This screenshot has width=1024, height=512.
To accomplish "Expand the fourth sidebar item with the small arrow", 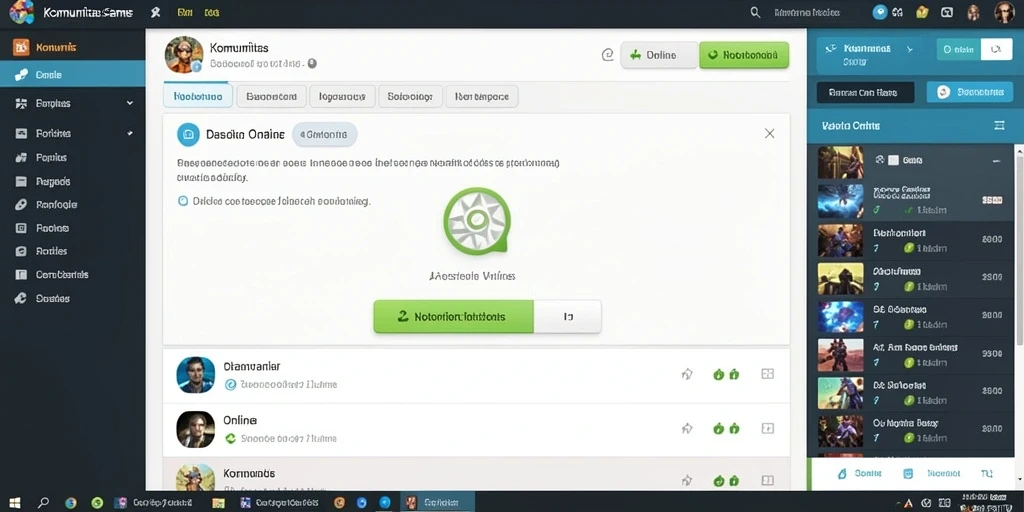I will 130,133.
